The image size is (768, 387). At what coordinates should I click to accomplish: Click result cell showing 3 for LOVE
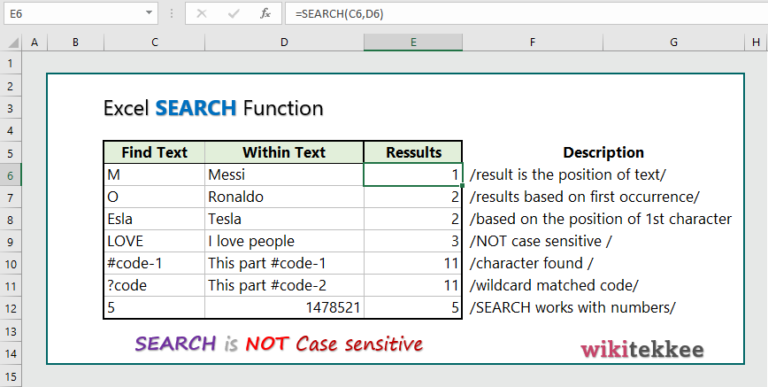pos(413,241)
